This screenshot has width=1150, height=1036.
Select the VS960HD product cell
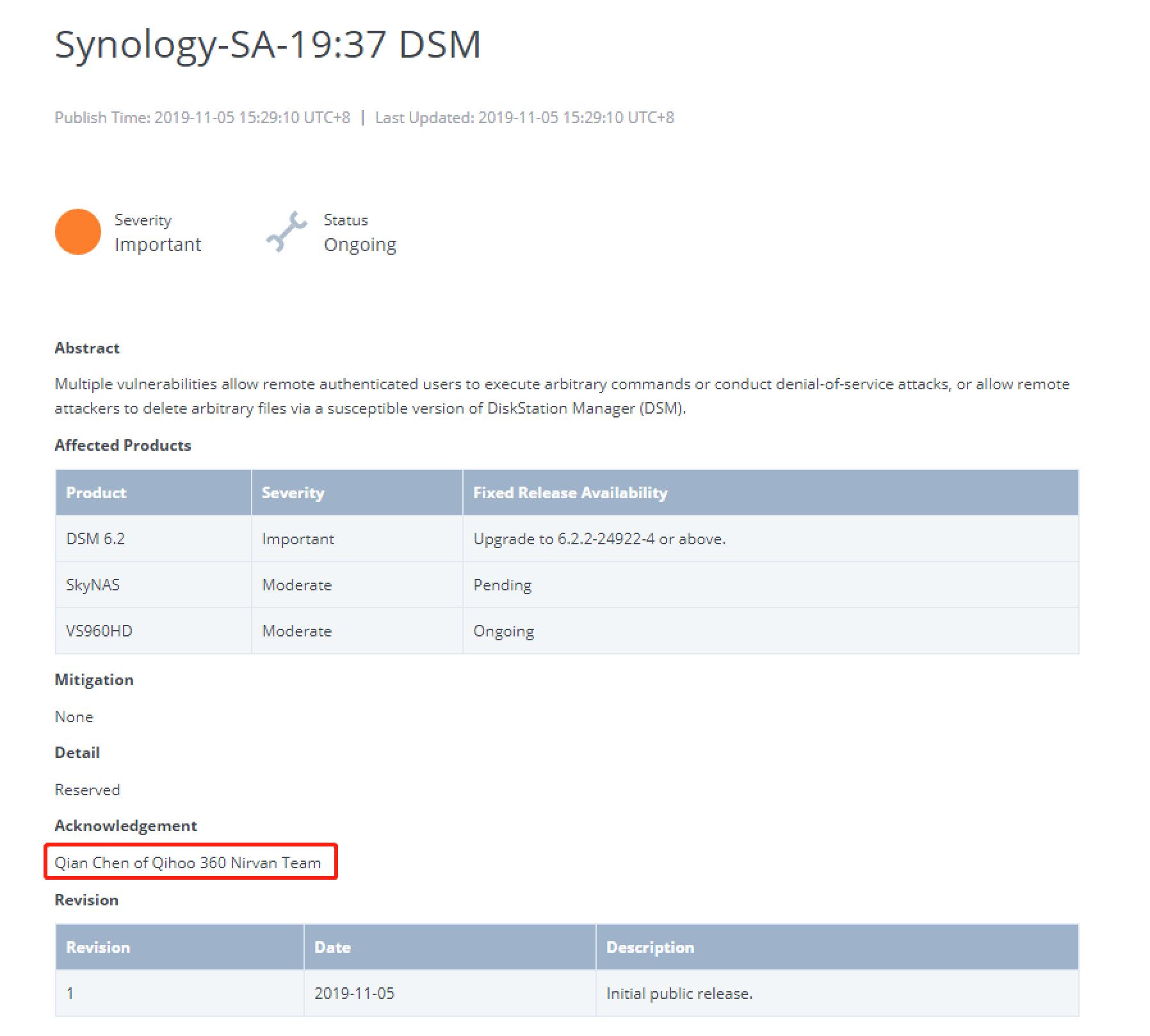(x=99, y=631)
